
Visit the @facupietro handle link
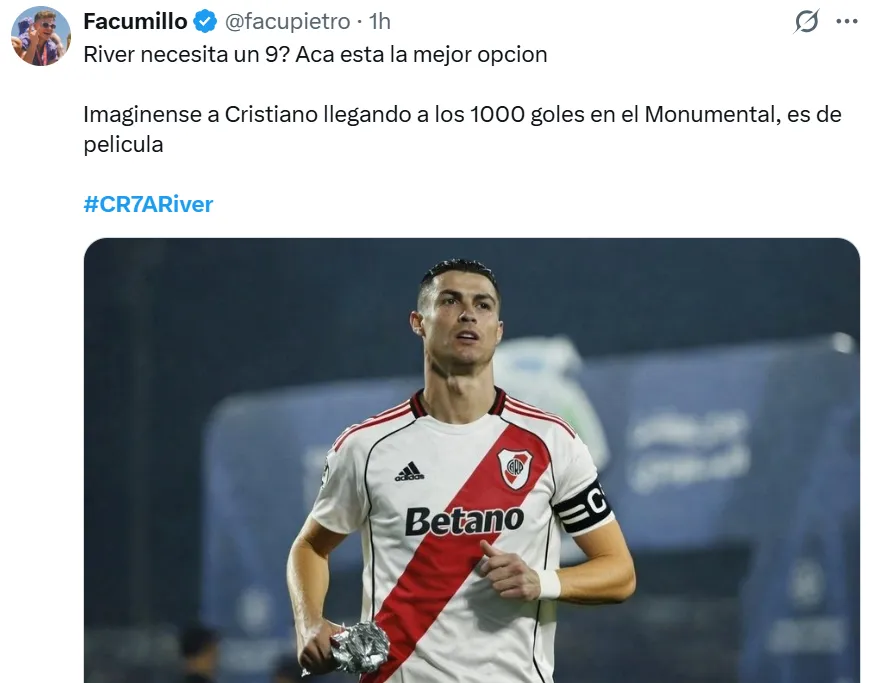(287, 22)
